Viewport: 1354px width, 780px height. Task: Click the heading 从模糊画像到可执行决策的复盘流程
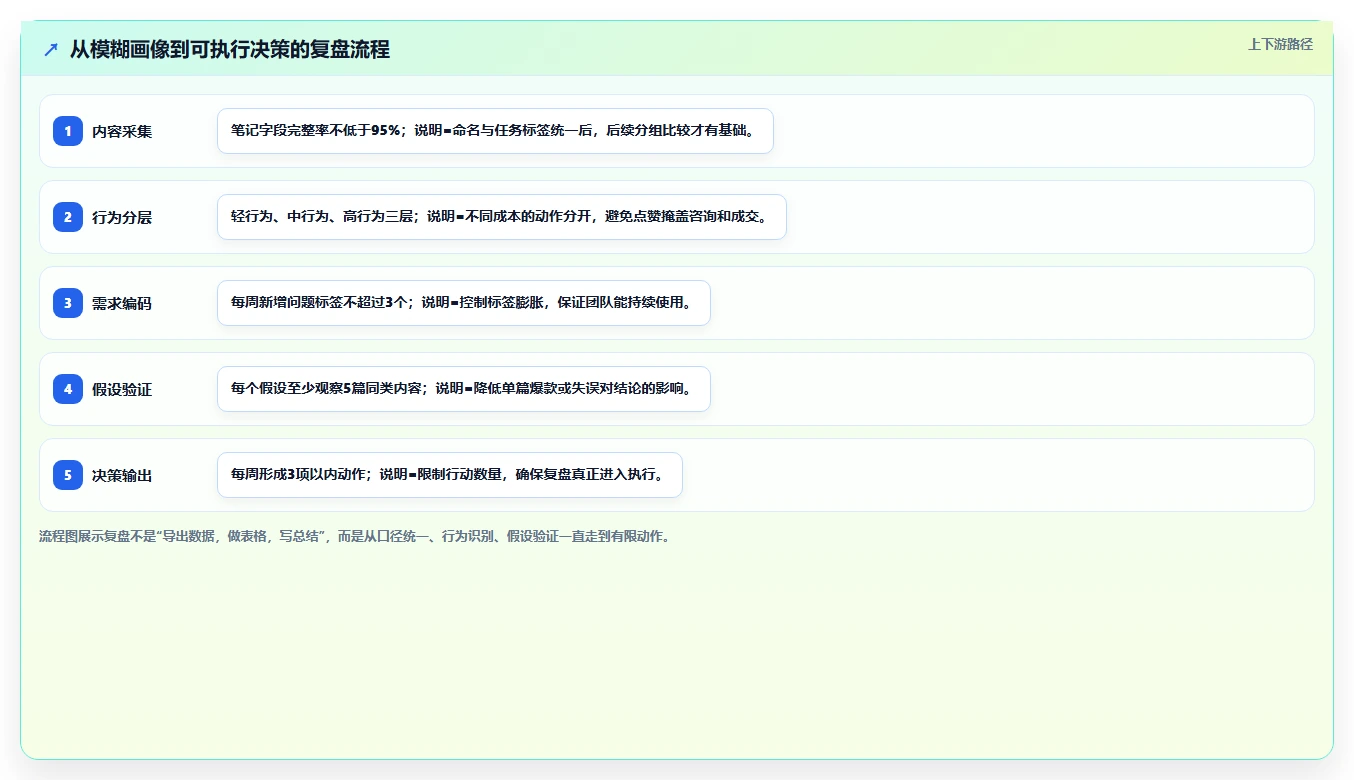tap(229, 49)
